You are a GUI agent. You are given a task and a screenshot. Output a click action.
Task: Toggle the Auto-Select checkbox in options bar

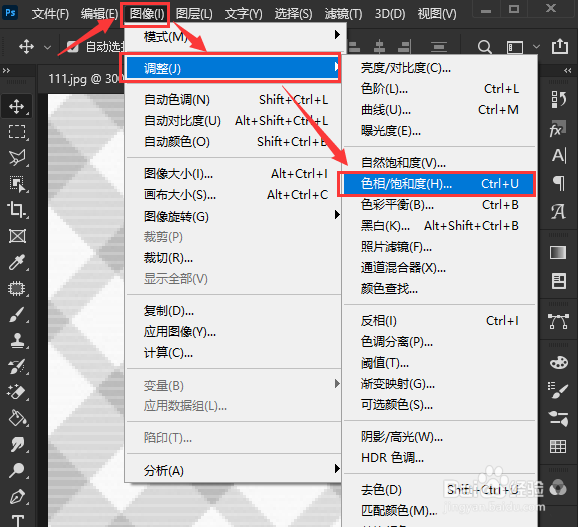(73, 47)
